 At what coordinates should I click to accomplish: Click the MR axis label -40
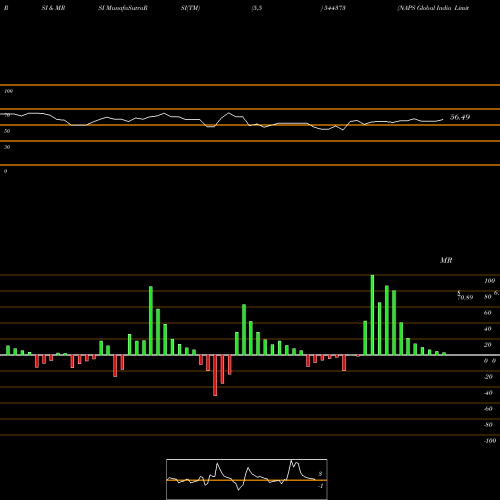click(x=488, y=393)
